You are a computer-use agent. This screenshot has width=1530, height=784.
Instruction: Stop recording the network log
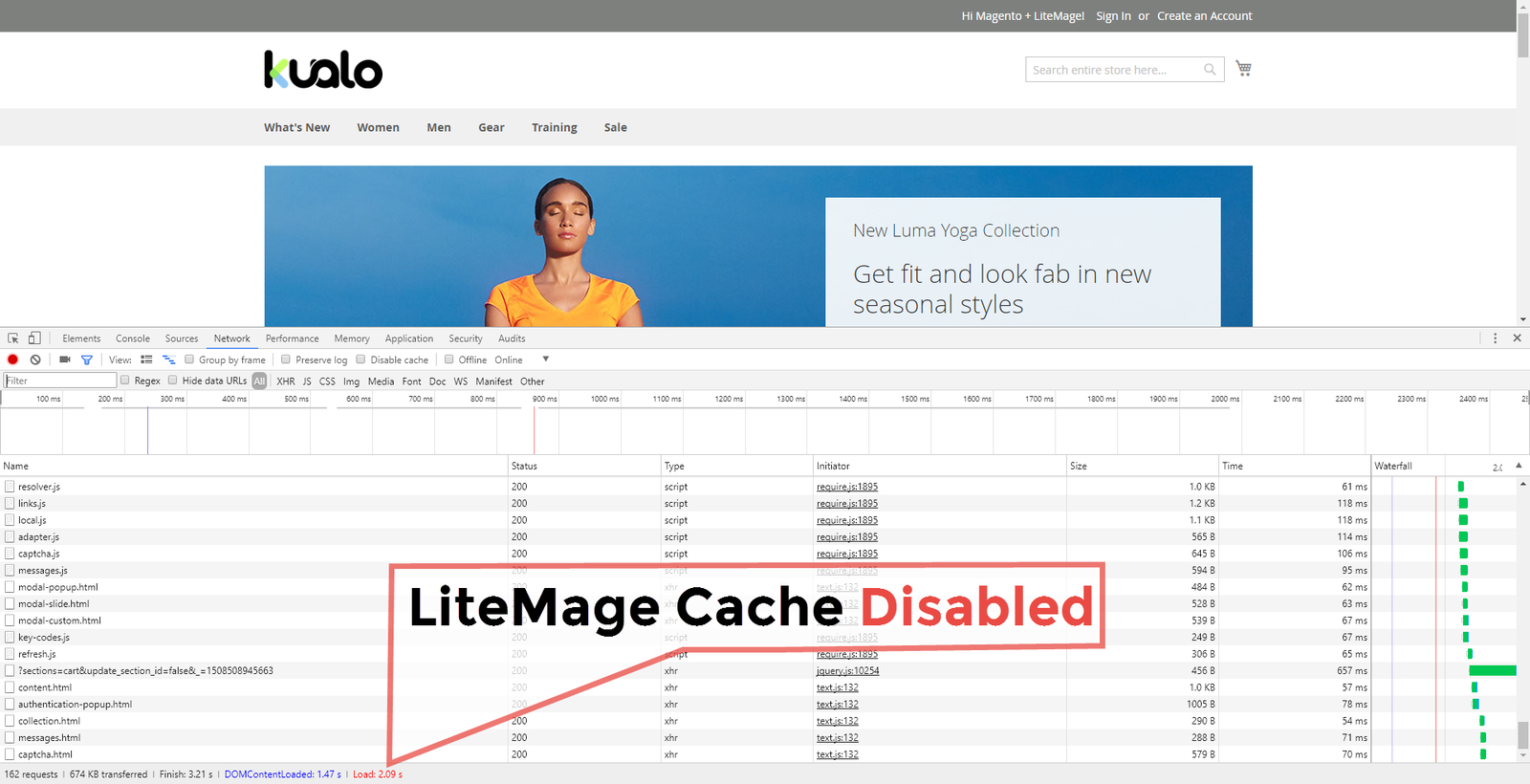click(12, 359)
